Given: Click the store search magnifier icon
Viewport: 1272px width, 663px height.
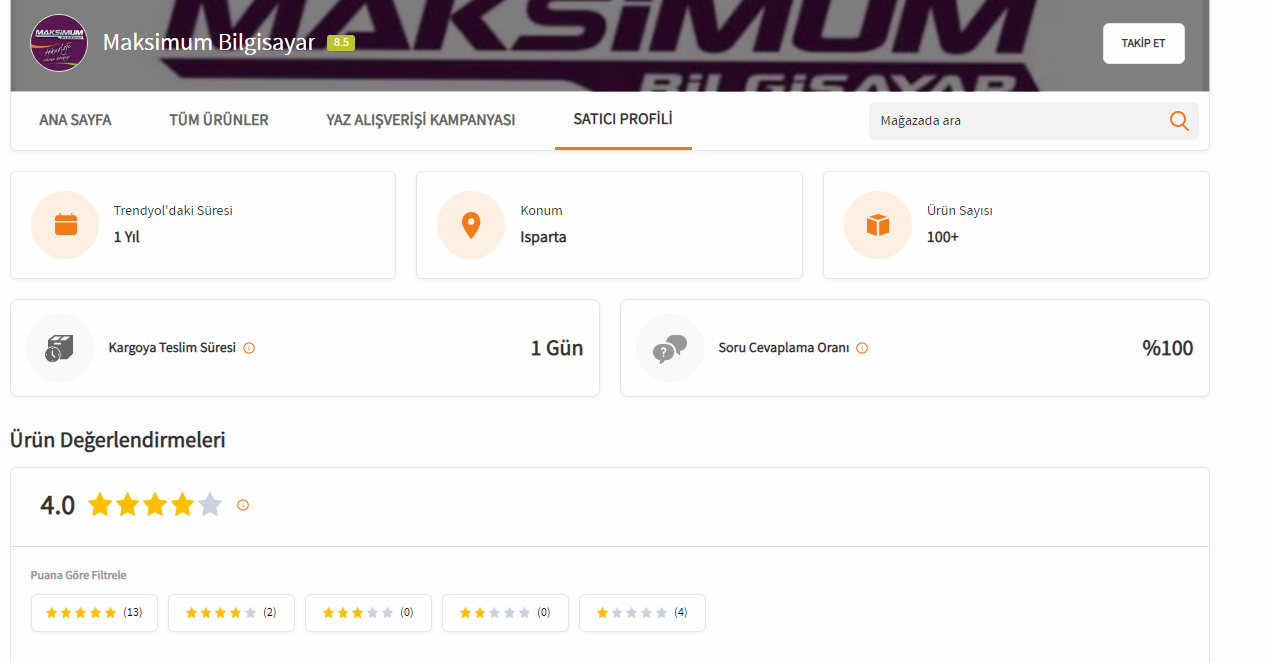Looking at the screenshot, I should point(1179,121).
